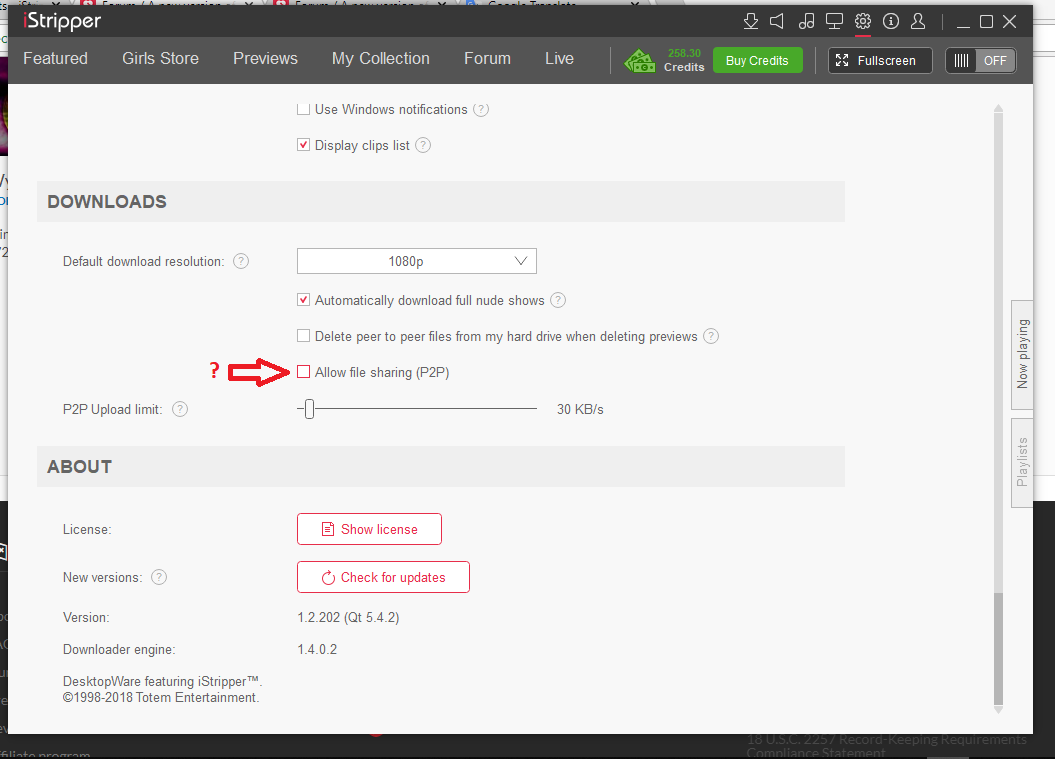This screenshot has height=759, width=1055.
Task: Go to the Featured tab
Action: coord(55,59)
